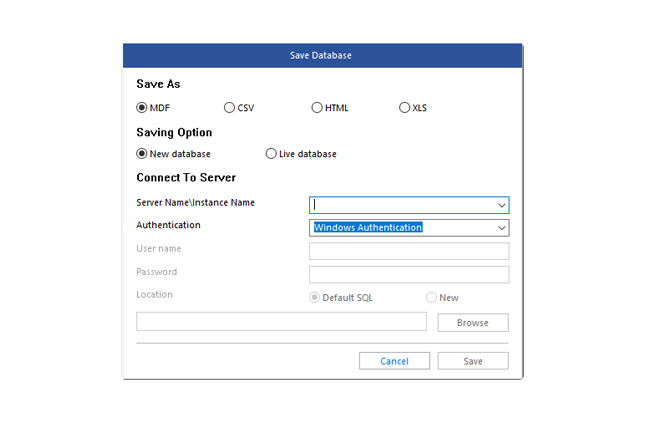Click the Password field
The height and width of the screenshot is (421, 645).
click(409, 274)
